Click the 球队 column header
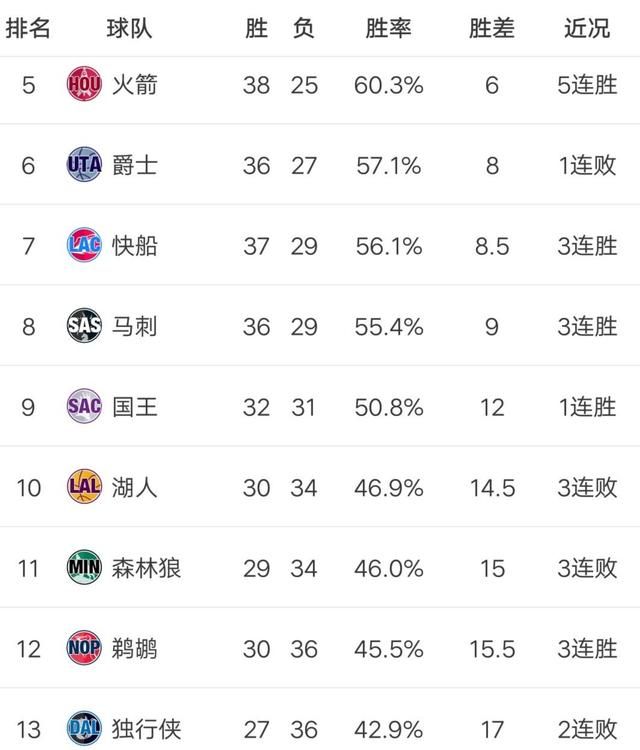 (x=129, y=28)
